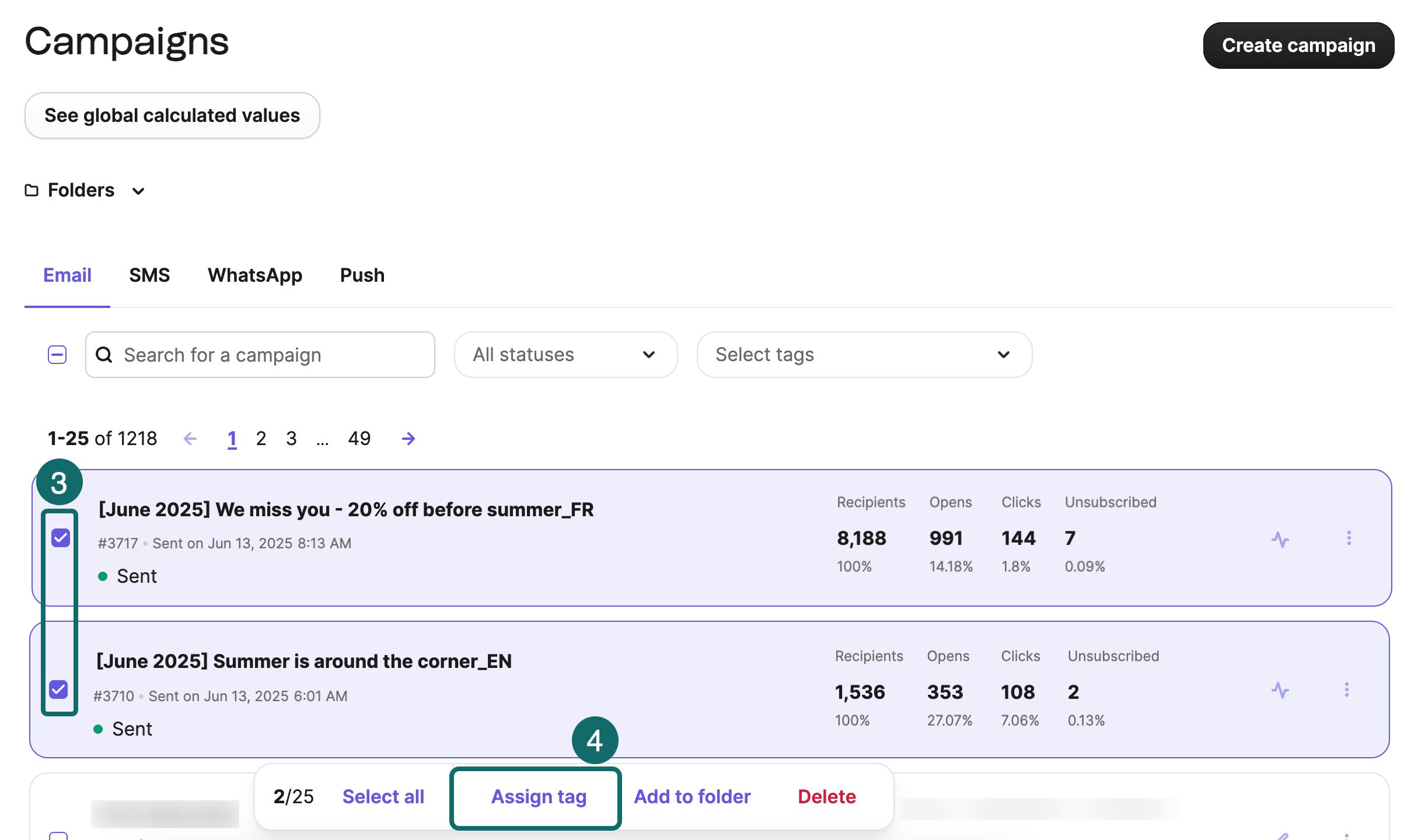Switch to the Push tab
Image resolution: width=1404 pixels, height=840 pixels.
point(362,275)
